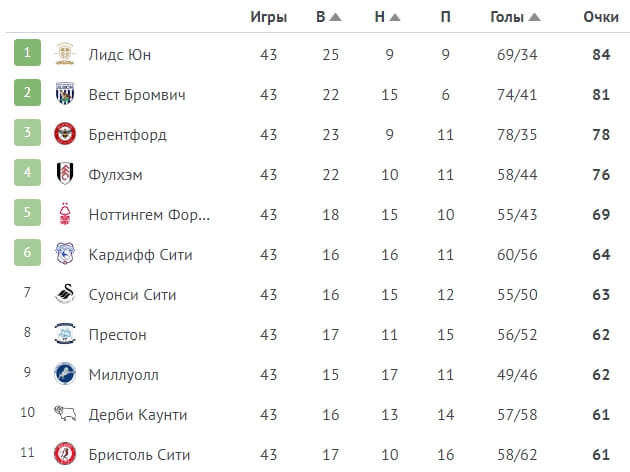Image resolution: width=630 pixels, height=472 pixels.
Task: Click the Derby County ram crest
Action: point(65,414)
